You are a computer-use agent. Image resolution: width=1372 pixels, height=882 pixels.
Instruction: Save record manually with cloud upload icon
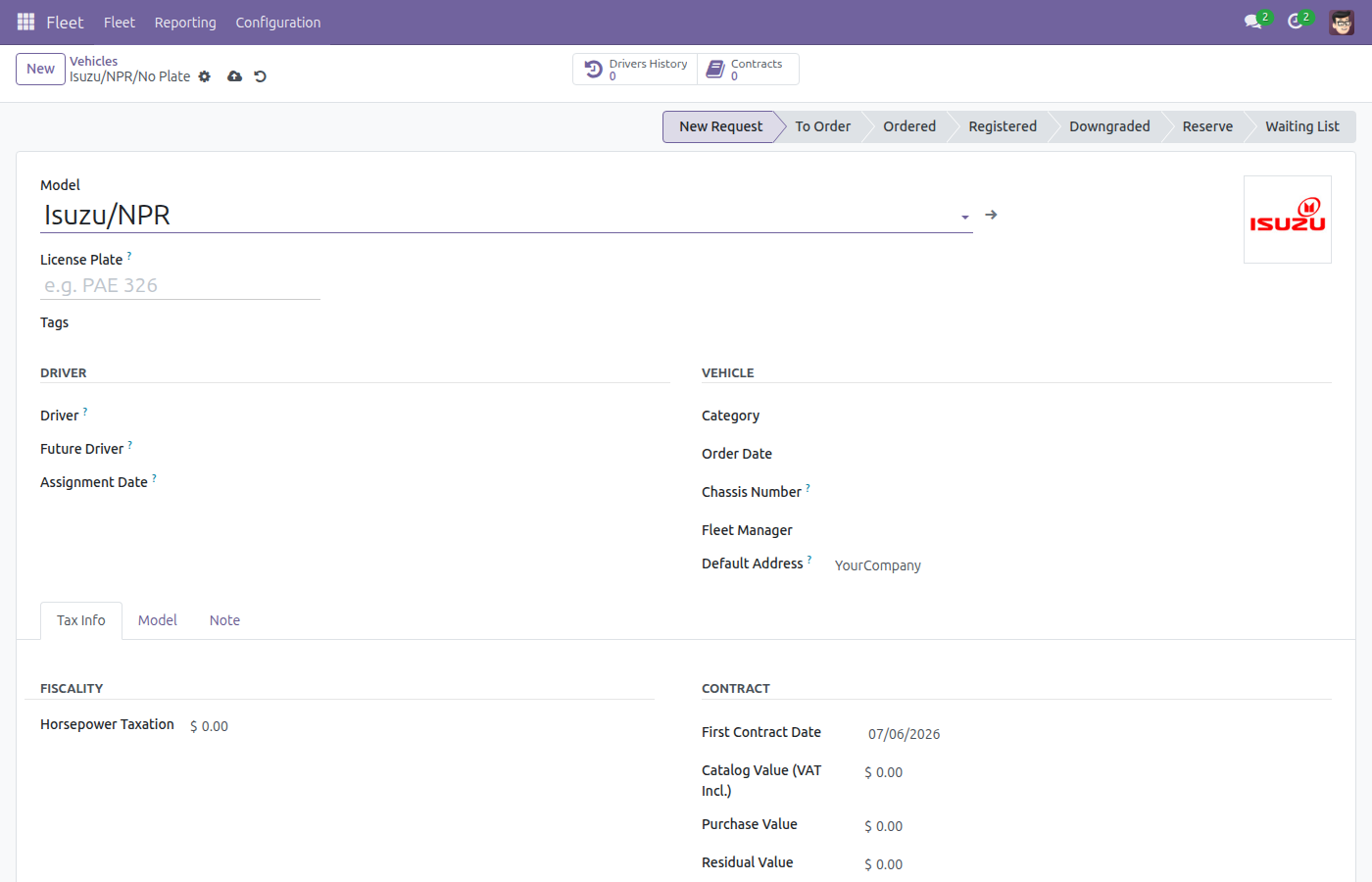pos(234,76)
